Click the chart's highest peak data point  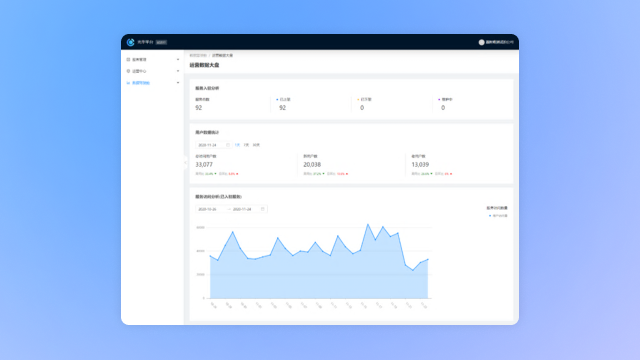pyautogui.click(x=368, y=224)
